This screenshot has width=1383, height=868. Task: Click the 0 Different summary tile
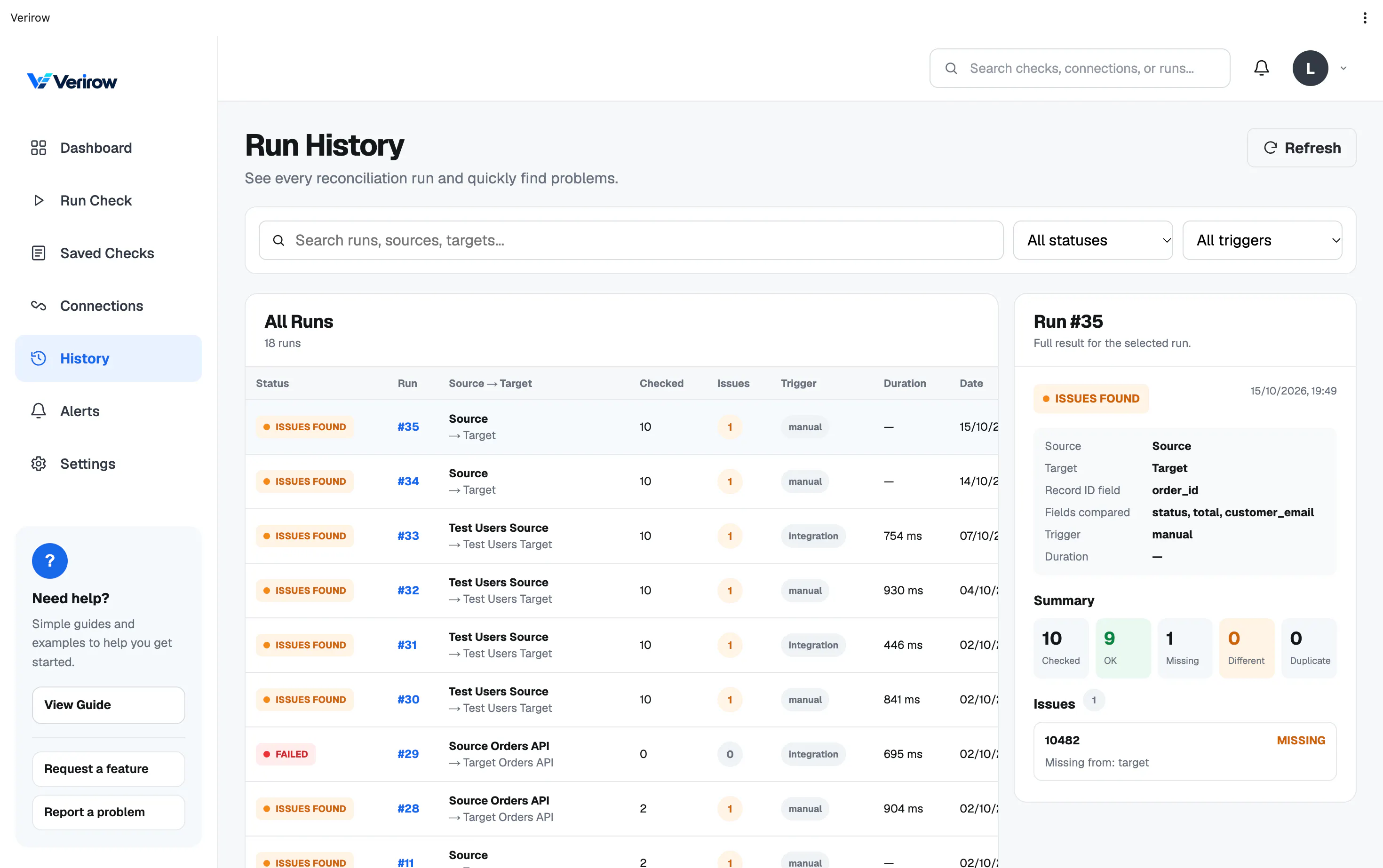pos(1247,648)
